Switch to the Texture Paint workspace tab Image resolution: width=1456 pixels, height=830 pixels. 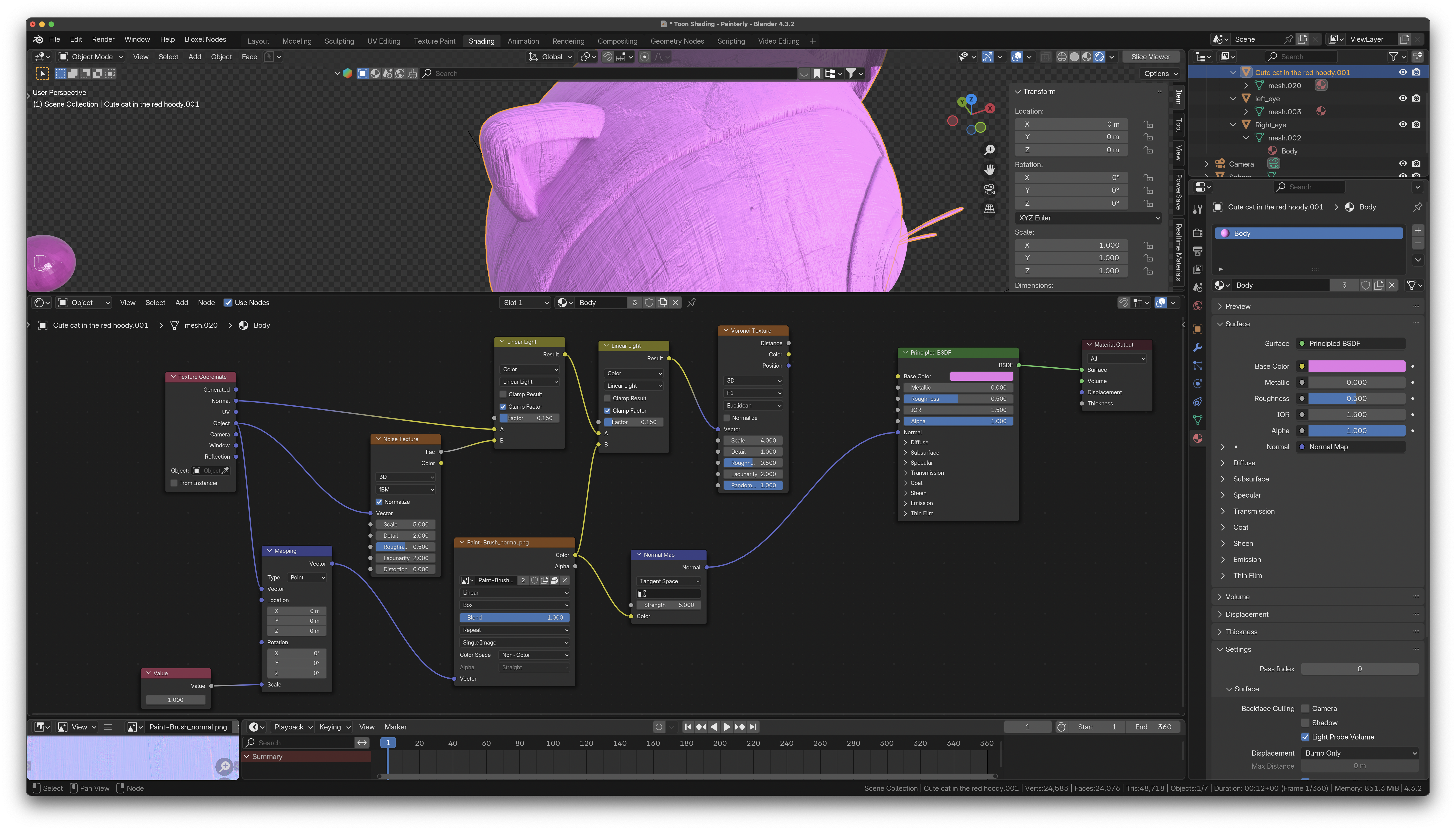[x=434, y=41]
